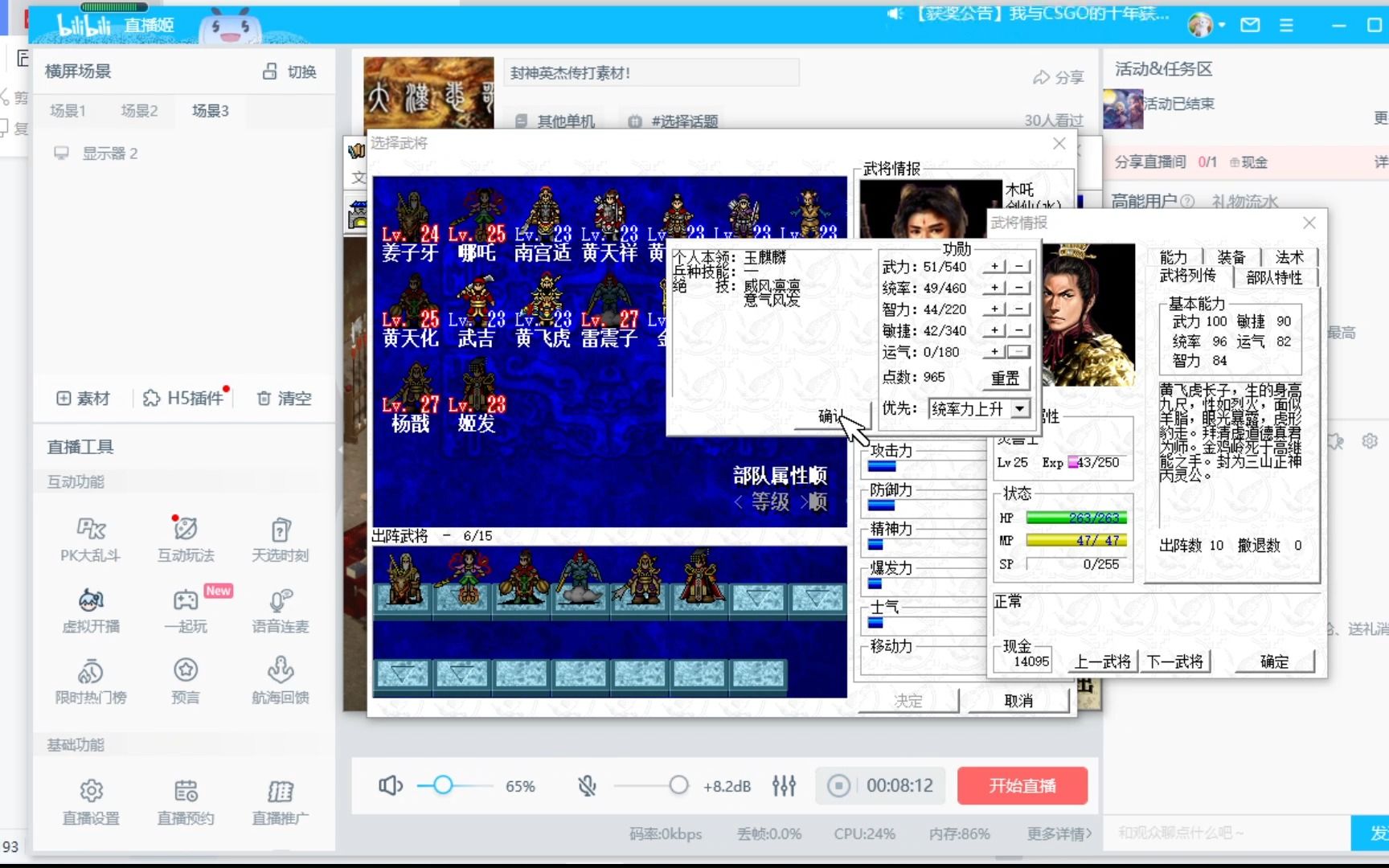Viewport: 1389px width, 868px height.
Task: Open 装备 tab in 武将情报
Action: click(x=1231, y=257)
